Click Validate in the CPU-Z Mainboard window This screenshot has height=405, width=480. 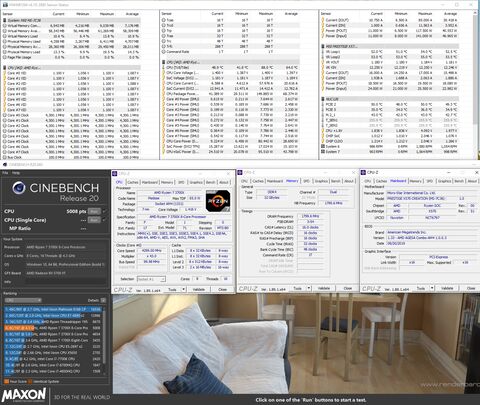[x=447, y=288]
